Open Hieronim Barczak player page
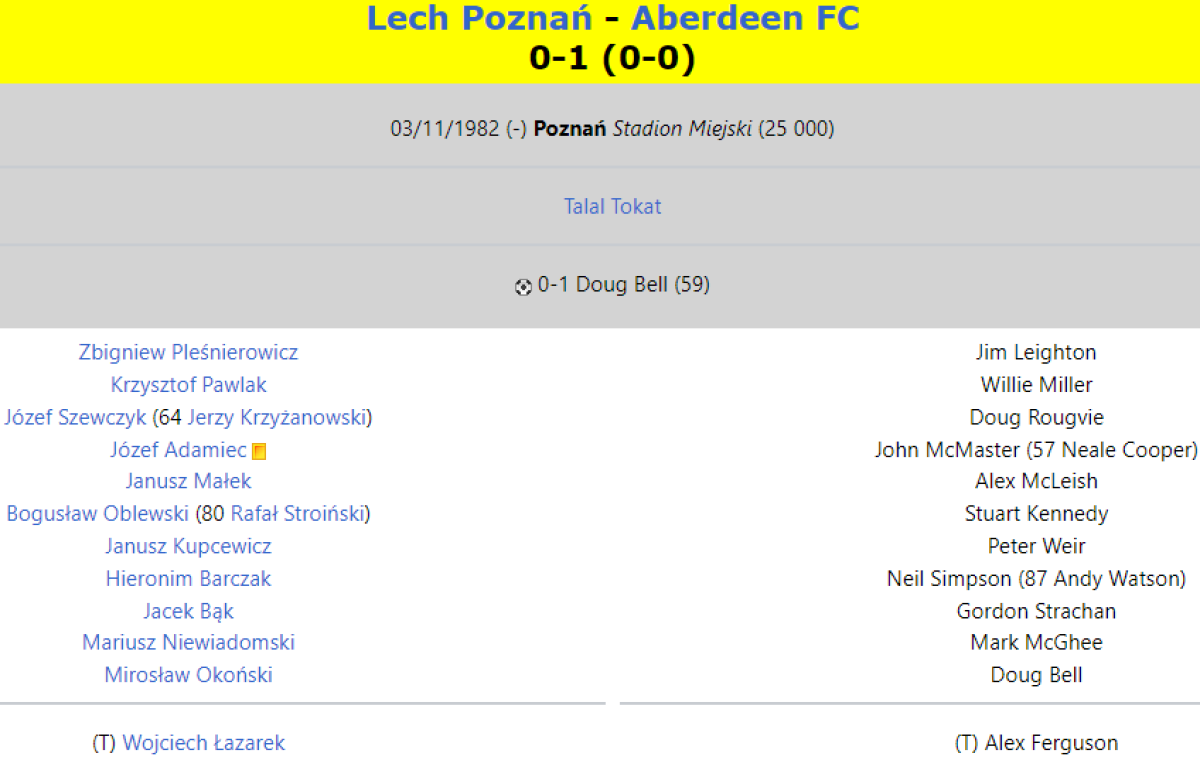Screen dimensions: 1200x760 click(x=188, y=579)
